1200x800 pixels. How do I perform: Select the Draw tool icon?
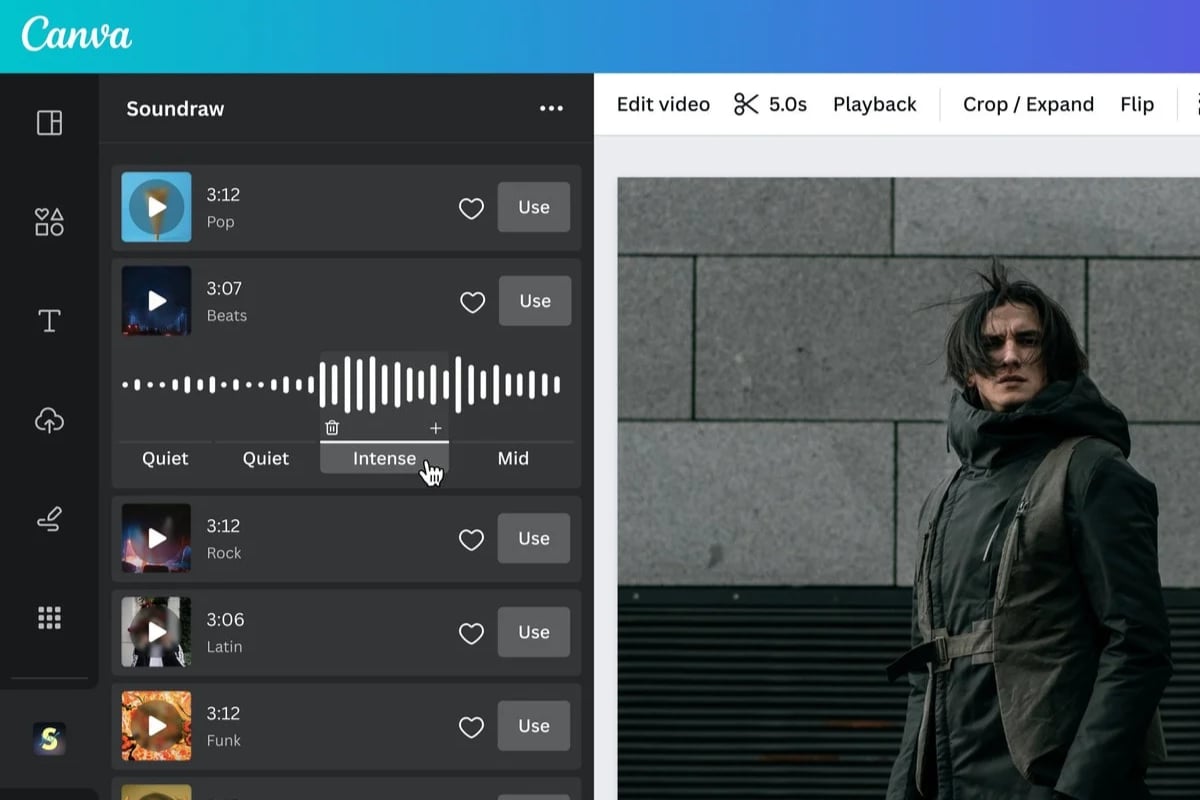[x=49, y=520]
